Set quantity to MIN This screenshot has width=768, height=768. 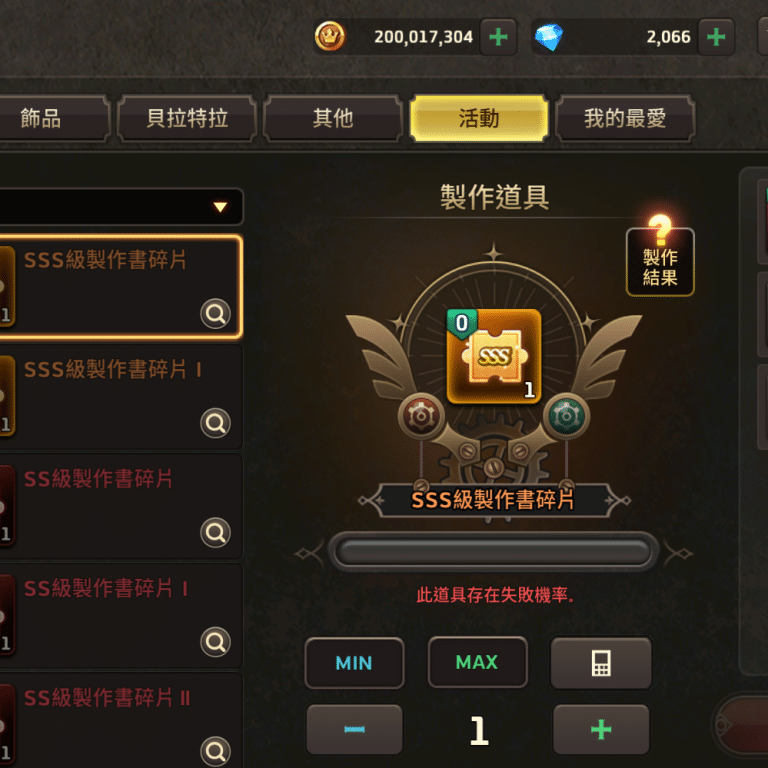point(354,663)
